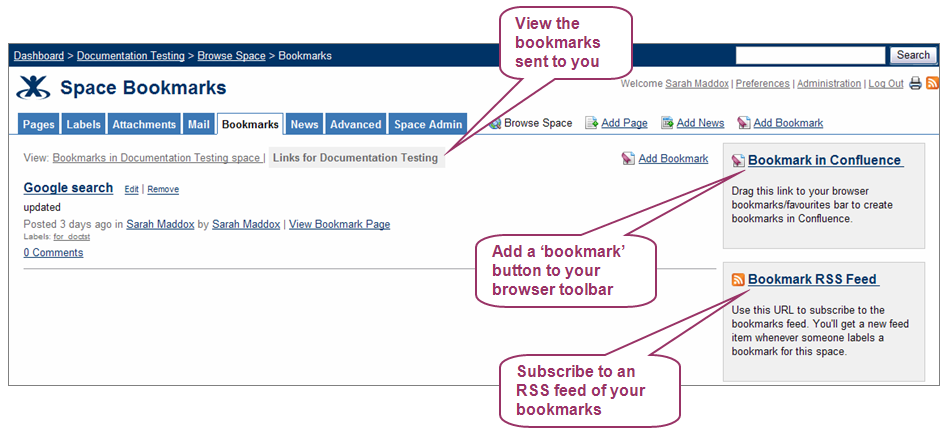Go to the News tab

pos(304,124)
